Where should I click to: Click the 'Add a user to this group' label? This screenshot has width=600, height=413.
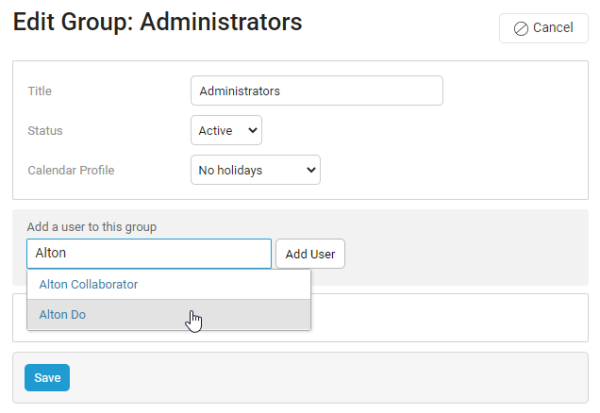(92, 227)
